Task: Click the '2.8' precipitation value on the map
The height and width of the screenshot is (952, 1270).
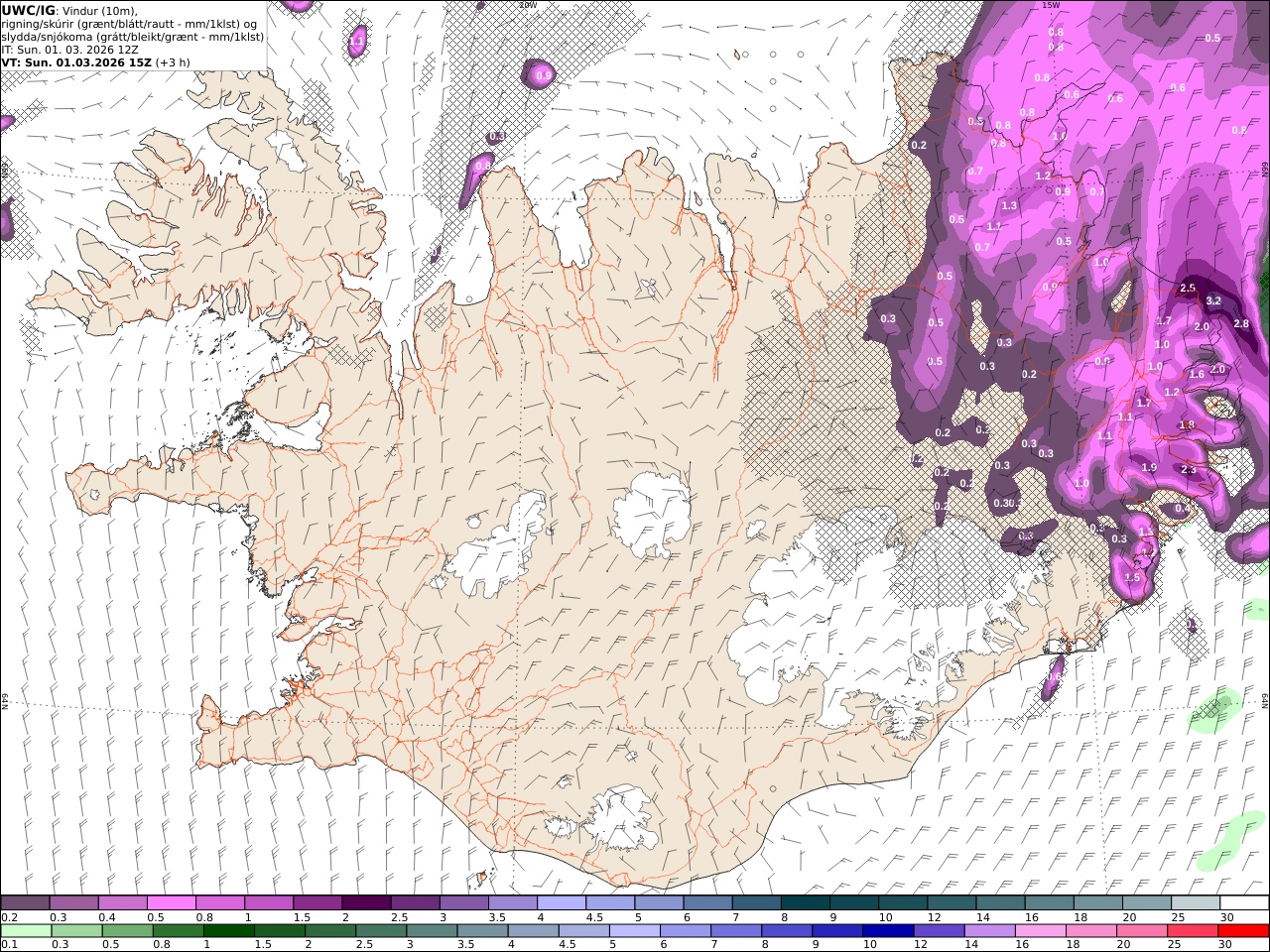Action: tap(1240, 324)
